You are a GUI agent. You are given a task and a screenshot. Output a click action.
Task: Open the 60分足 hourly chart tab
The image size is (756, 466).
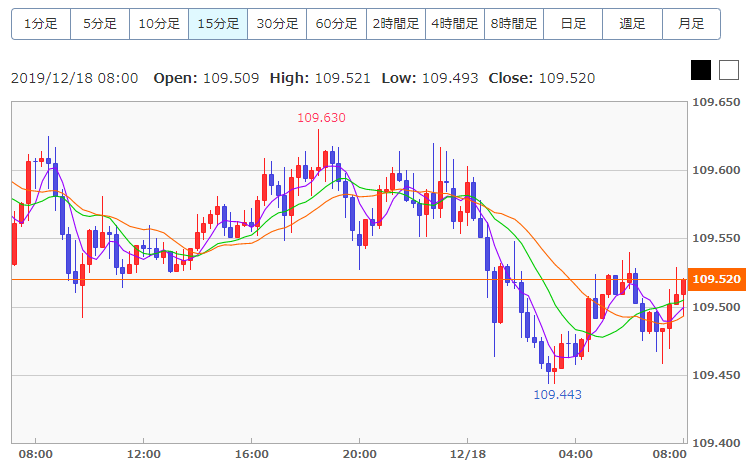[337, 24]
